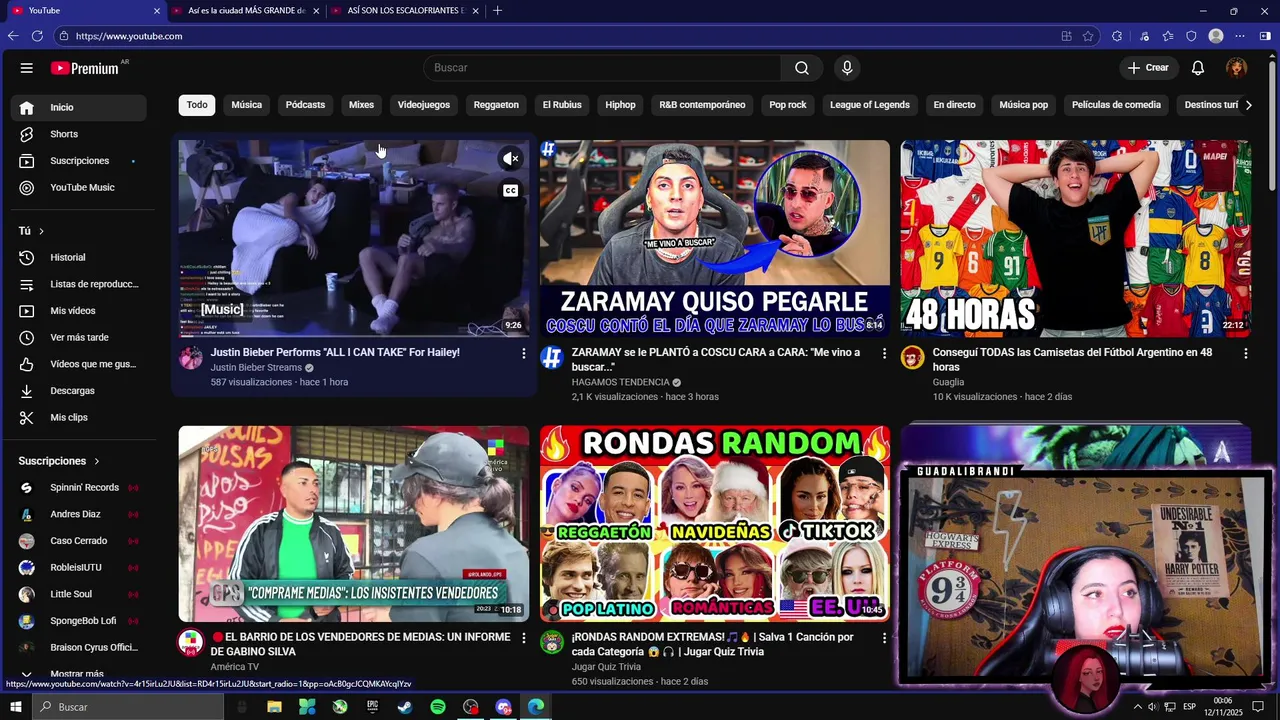Click the Crear button
The height and width of the screenshot is (720, 1280).
[1148, 68]
